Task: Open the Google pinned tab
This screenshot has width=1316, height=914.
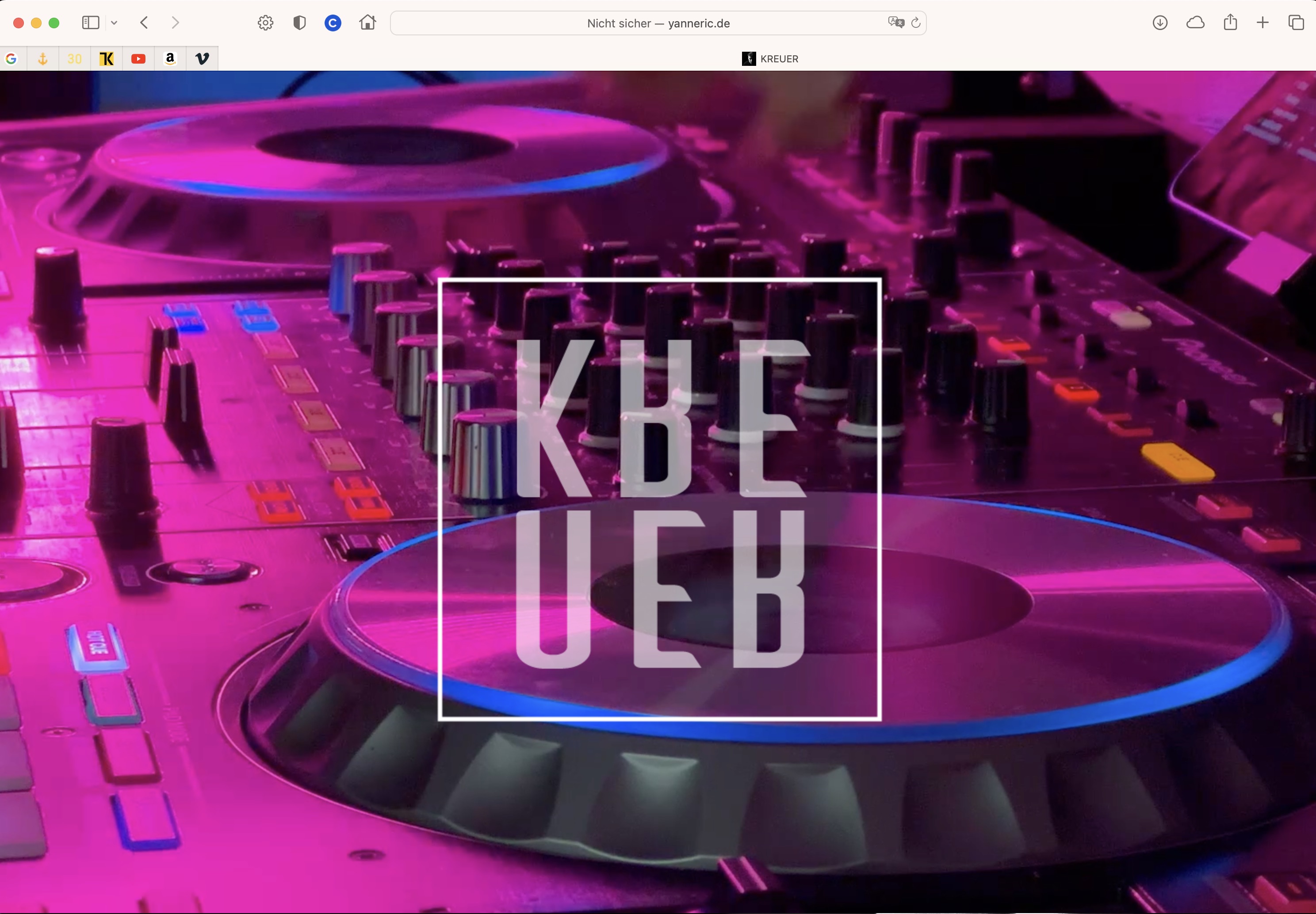Action: pos(11,58)
